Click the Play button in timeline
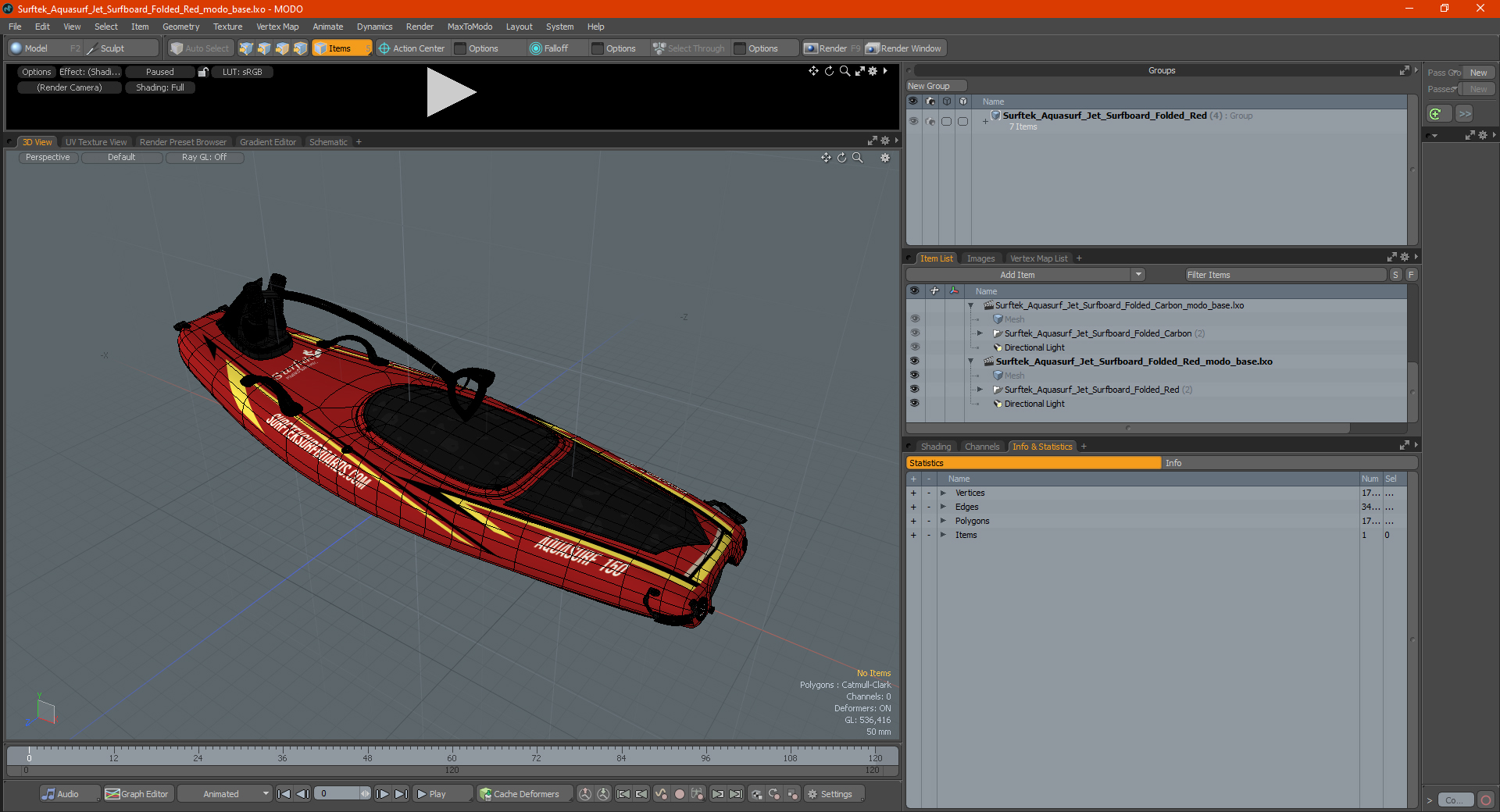 tap(441, 794)
